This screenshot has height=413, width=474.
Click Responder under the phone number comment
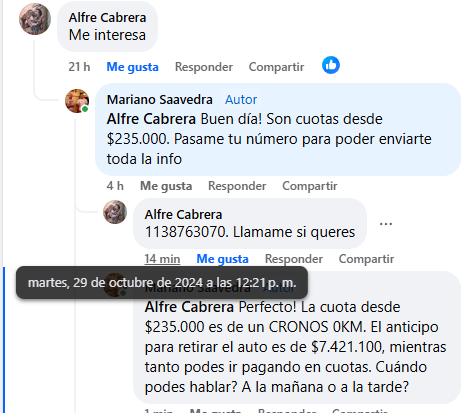click(x=294, y=259)
